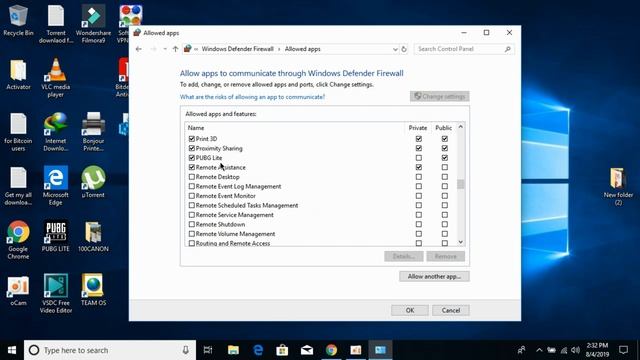Launch oCam desktop shortcut
This screenshot has width=640, height=360.
(18, 290)
